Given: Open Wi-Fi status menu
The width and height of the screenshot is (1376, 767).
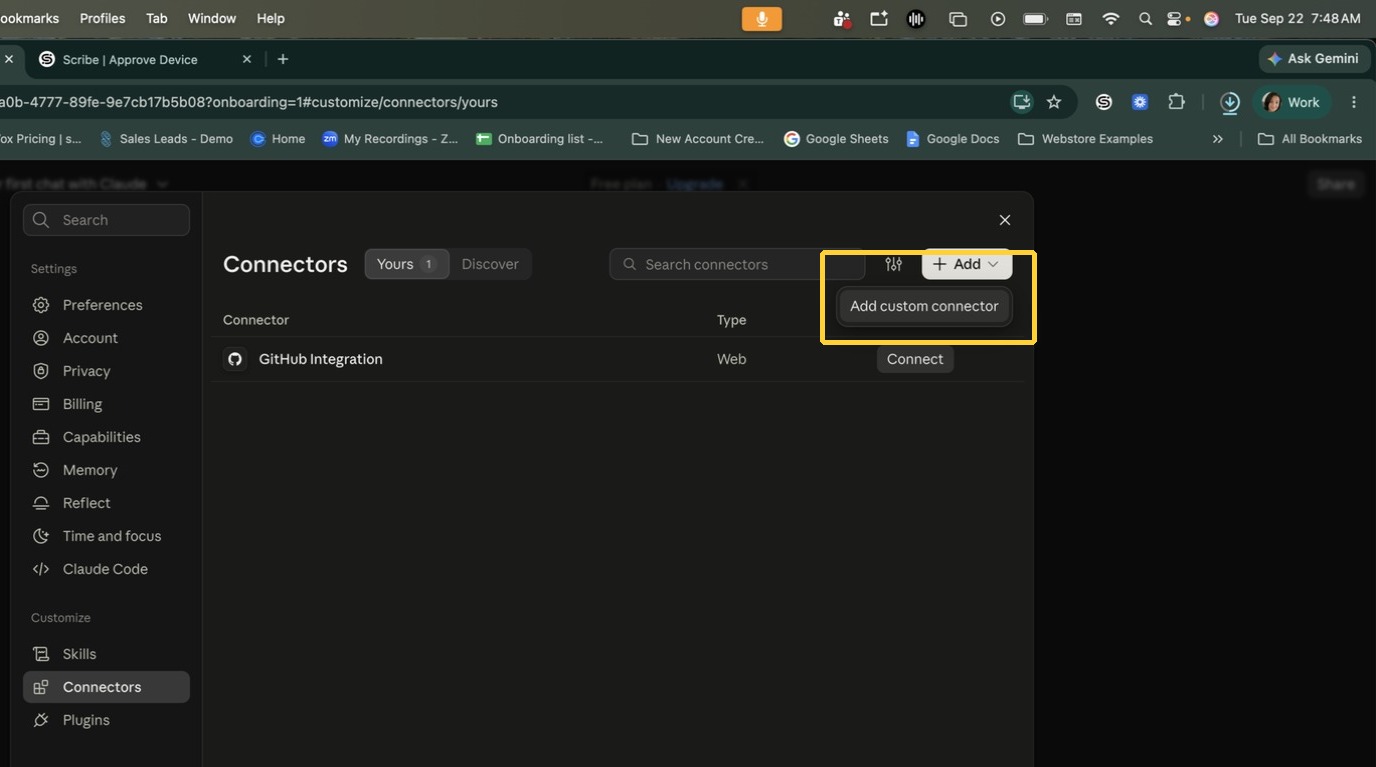Looking at the screenshot, I should point(1110,18).
